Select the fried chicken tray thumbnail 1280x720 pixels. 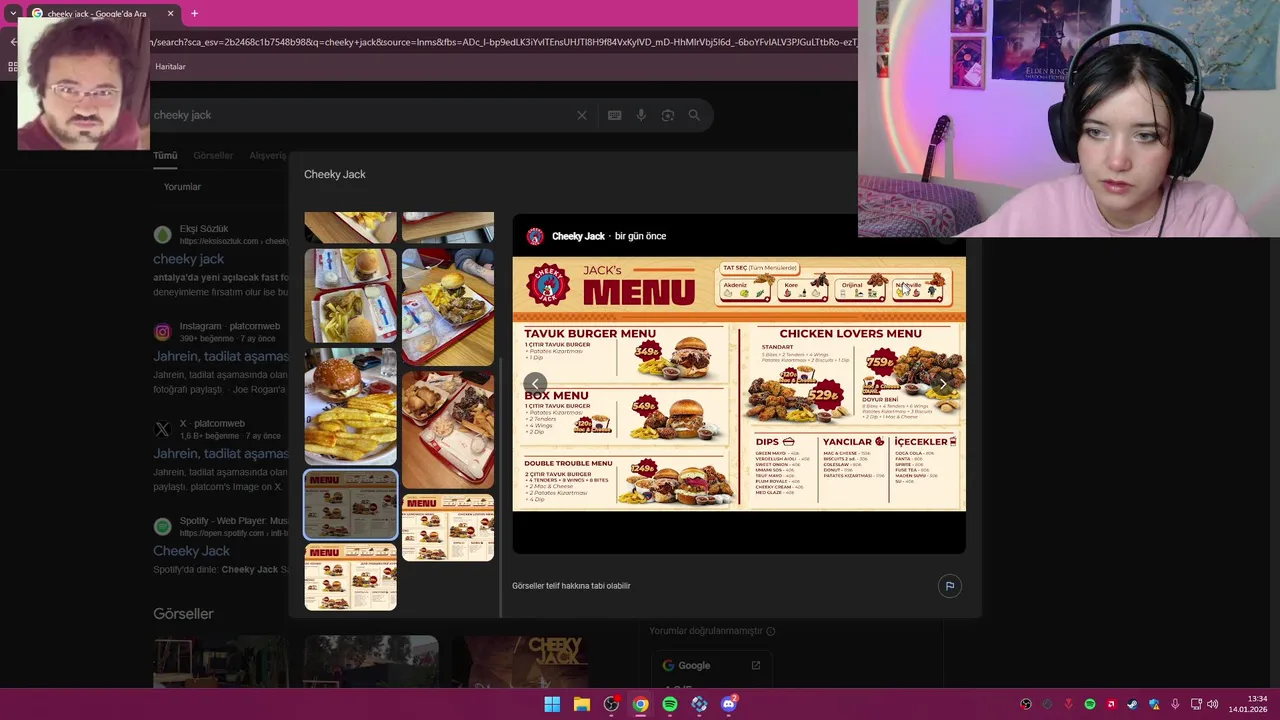click(x=447, y=430)
